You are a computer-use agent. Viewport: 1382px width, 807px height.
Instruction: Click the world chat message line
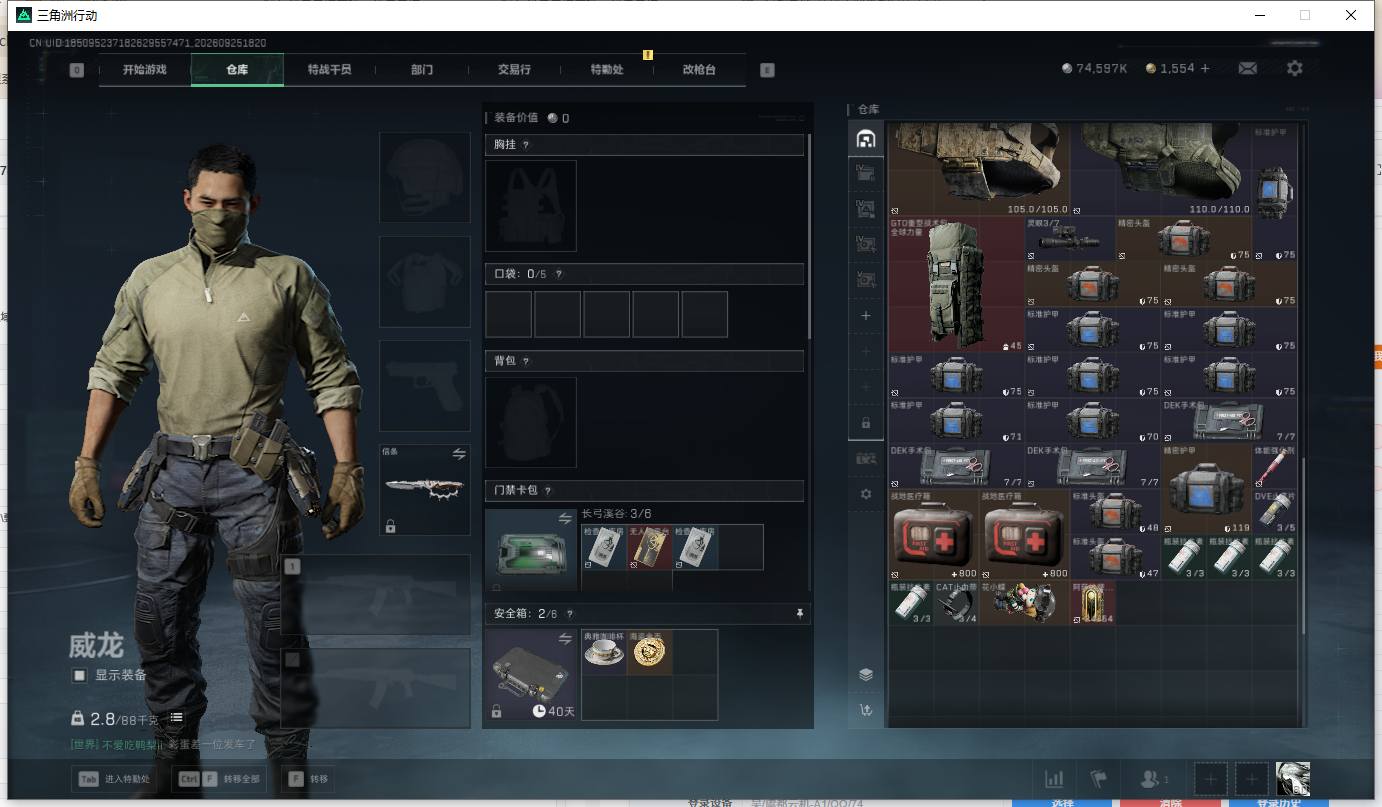(163, 745)
